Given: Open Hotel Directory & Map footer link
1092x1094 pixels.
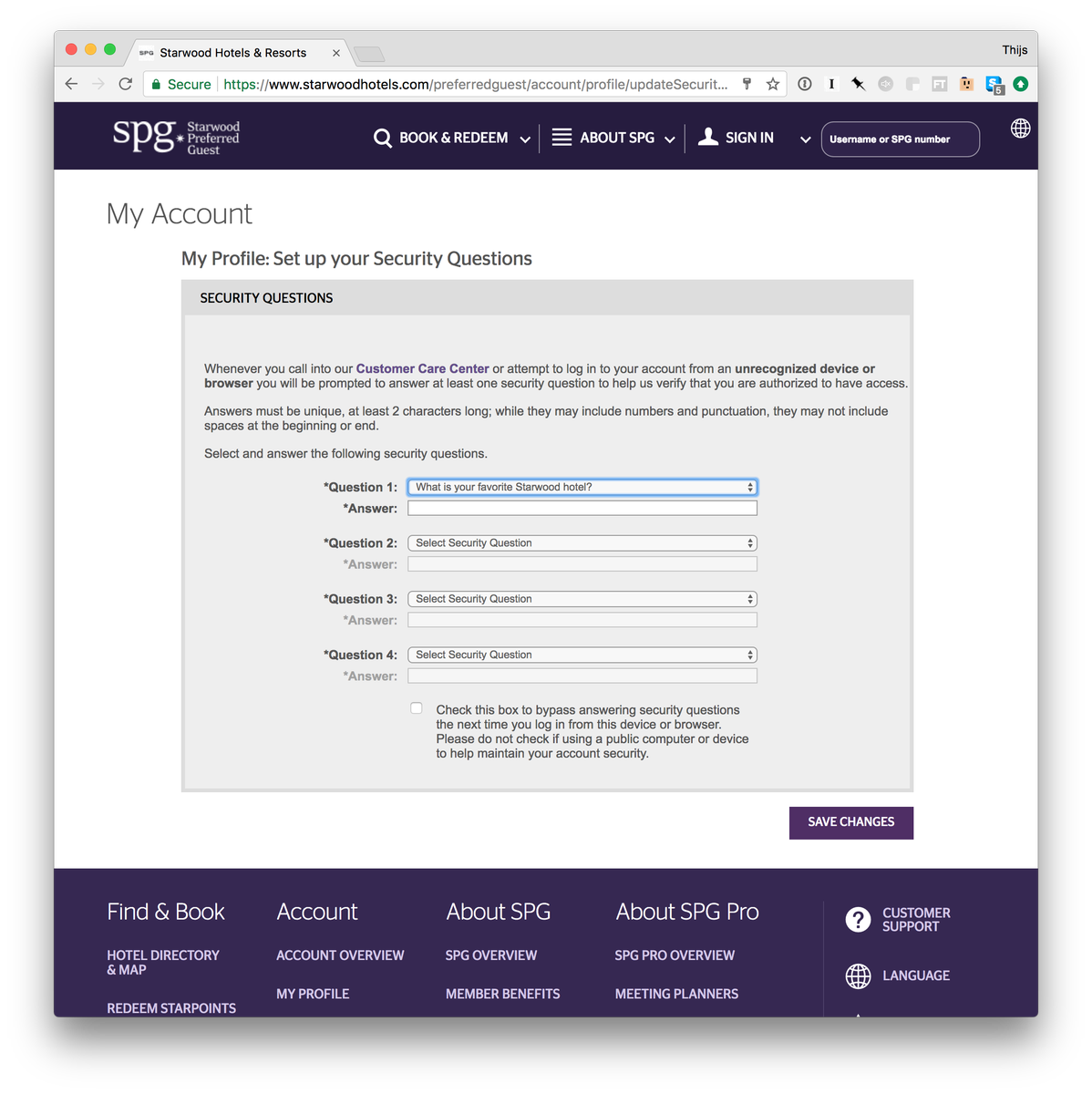Looking at the screenshot, I should (x=163, y=963).
